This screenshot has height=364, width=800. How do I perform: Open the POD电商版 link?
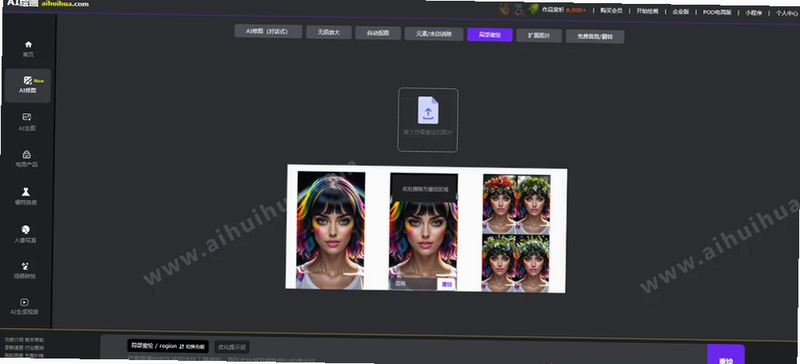[717, 12]
